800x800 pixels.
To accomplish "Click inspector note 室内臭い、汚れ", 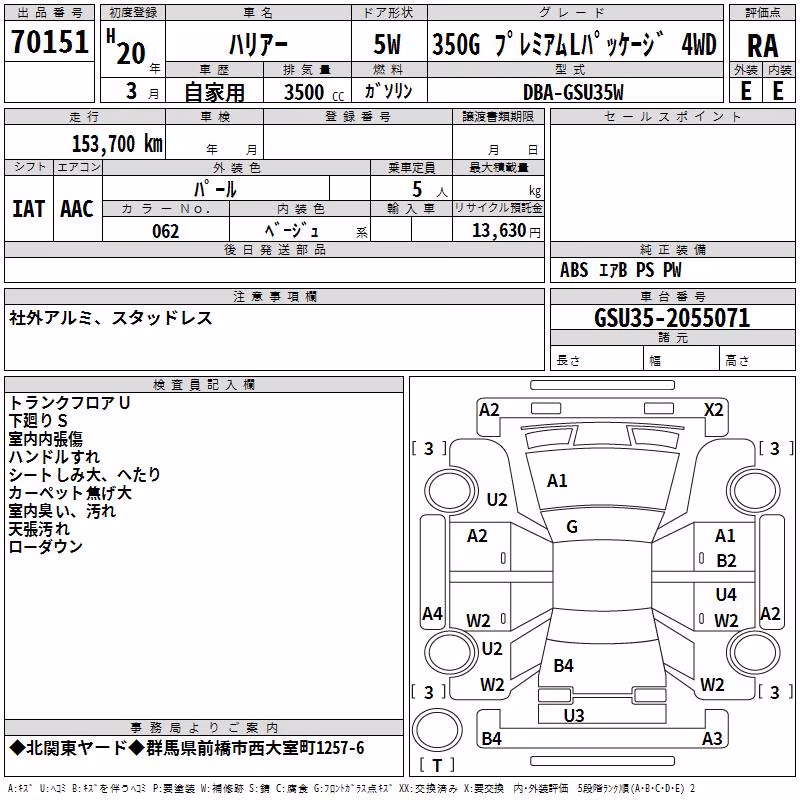I will coord(62,511).
